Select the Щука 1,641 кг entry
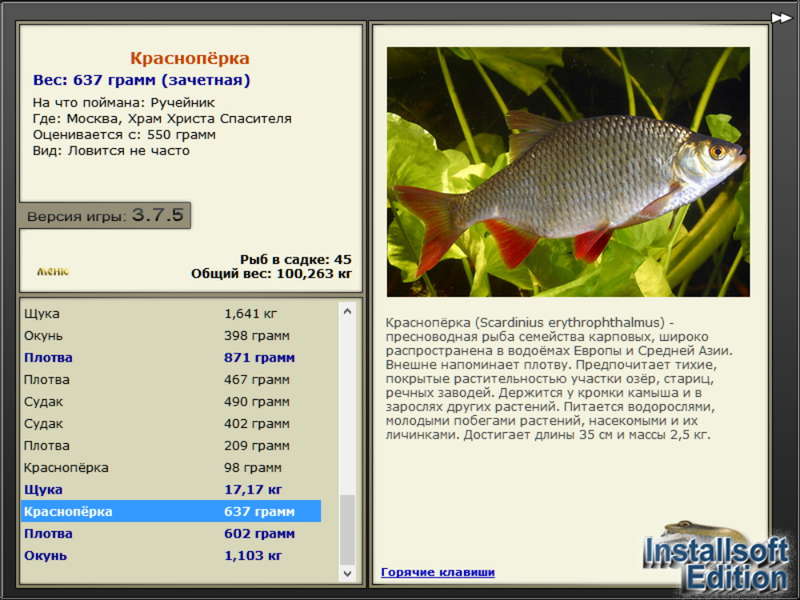 coord(171,314)
